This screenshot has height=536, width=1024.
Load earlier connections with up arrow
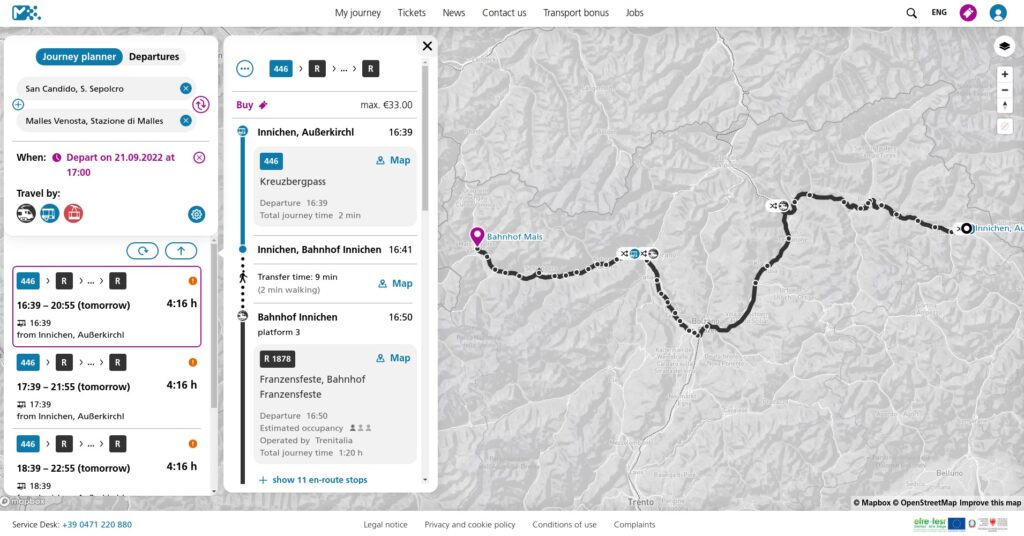click(x=181, y=251)
